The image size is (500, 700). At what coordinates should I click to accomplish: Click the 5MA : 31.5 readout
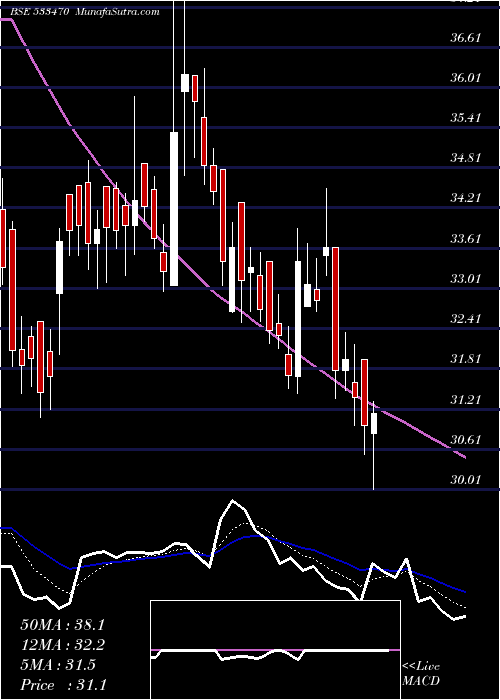click(x=58, y=665)
